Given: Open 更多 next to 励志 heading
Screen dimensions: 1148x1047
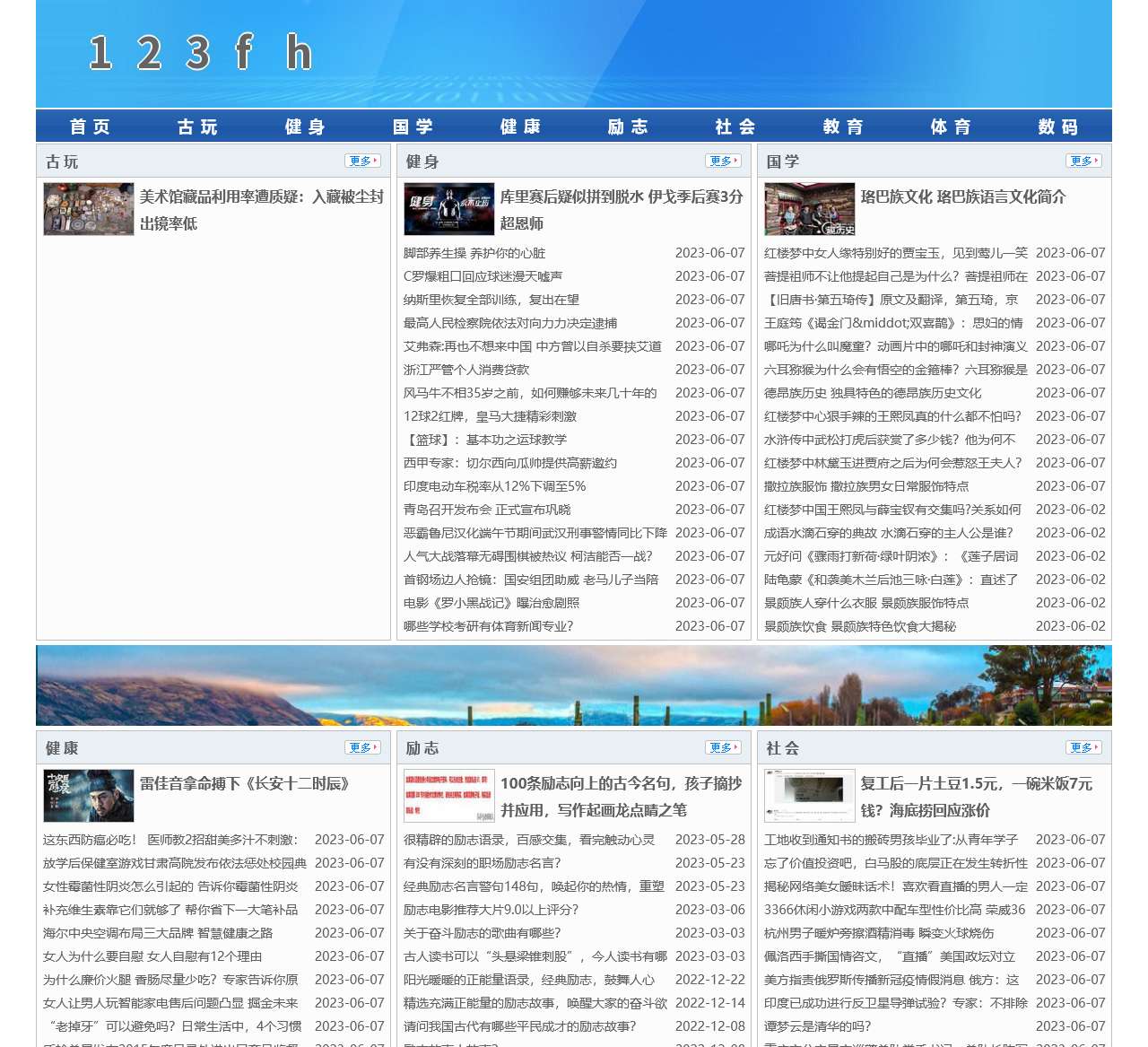Looking at the screenshot, I should click(x=723, y=748).
